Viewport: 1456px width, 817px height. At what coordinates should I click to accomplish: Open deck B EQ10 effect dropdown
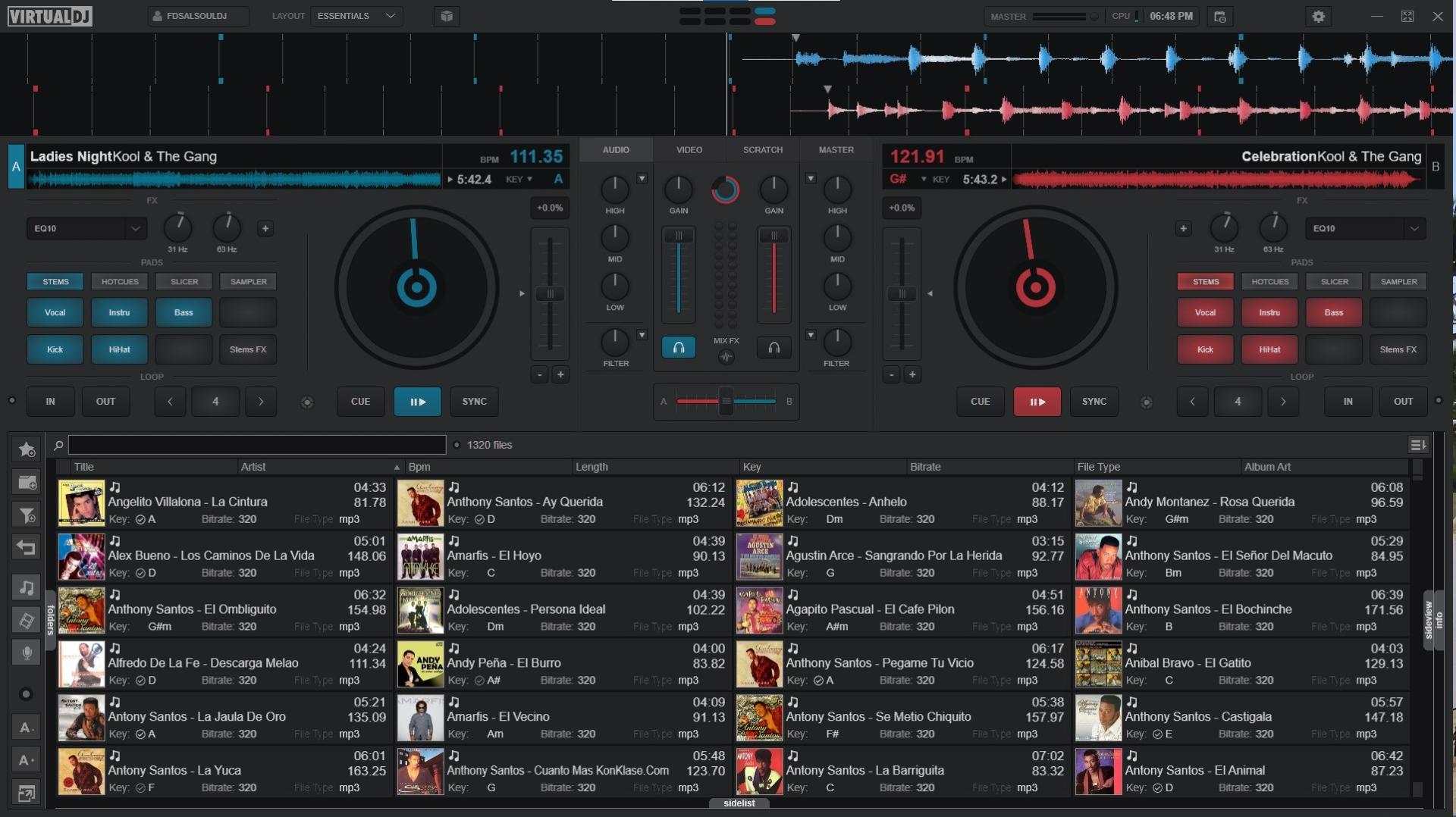(1365, 228)
